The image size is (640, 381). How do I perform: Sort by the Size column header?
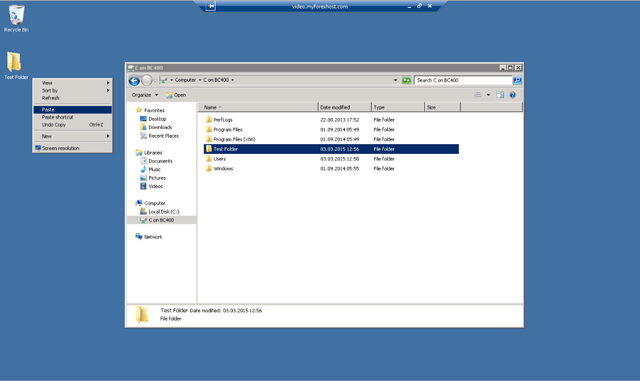[442, 107]
